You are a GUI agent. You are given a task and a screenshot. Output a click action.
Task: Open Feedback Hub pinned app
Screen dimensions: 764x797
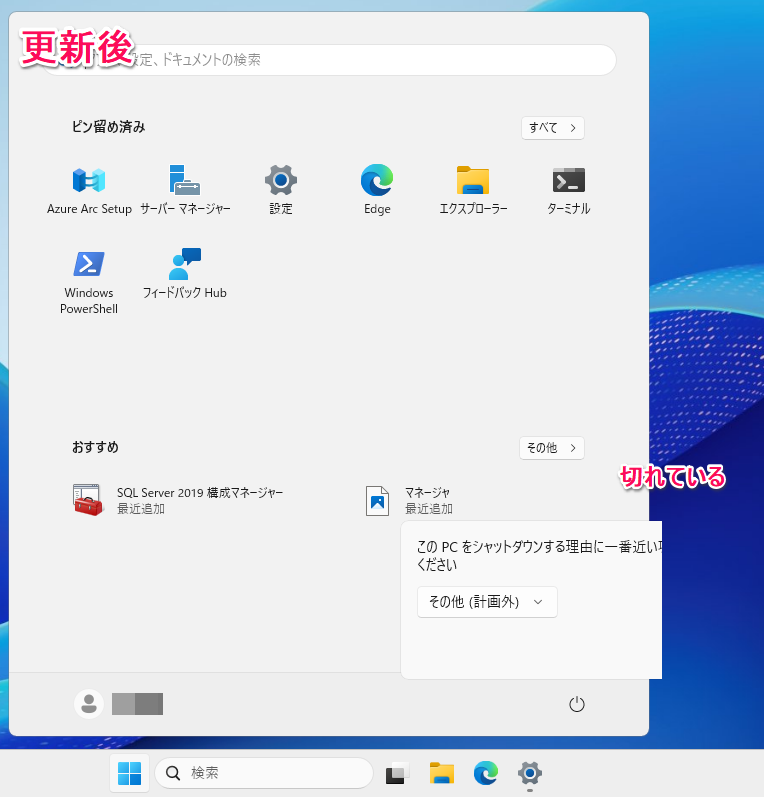pos(185,273)
